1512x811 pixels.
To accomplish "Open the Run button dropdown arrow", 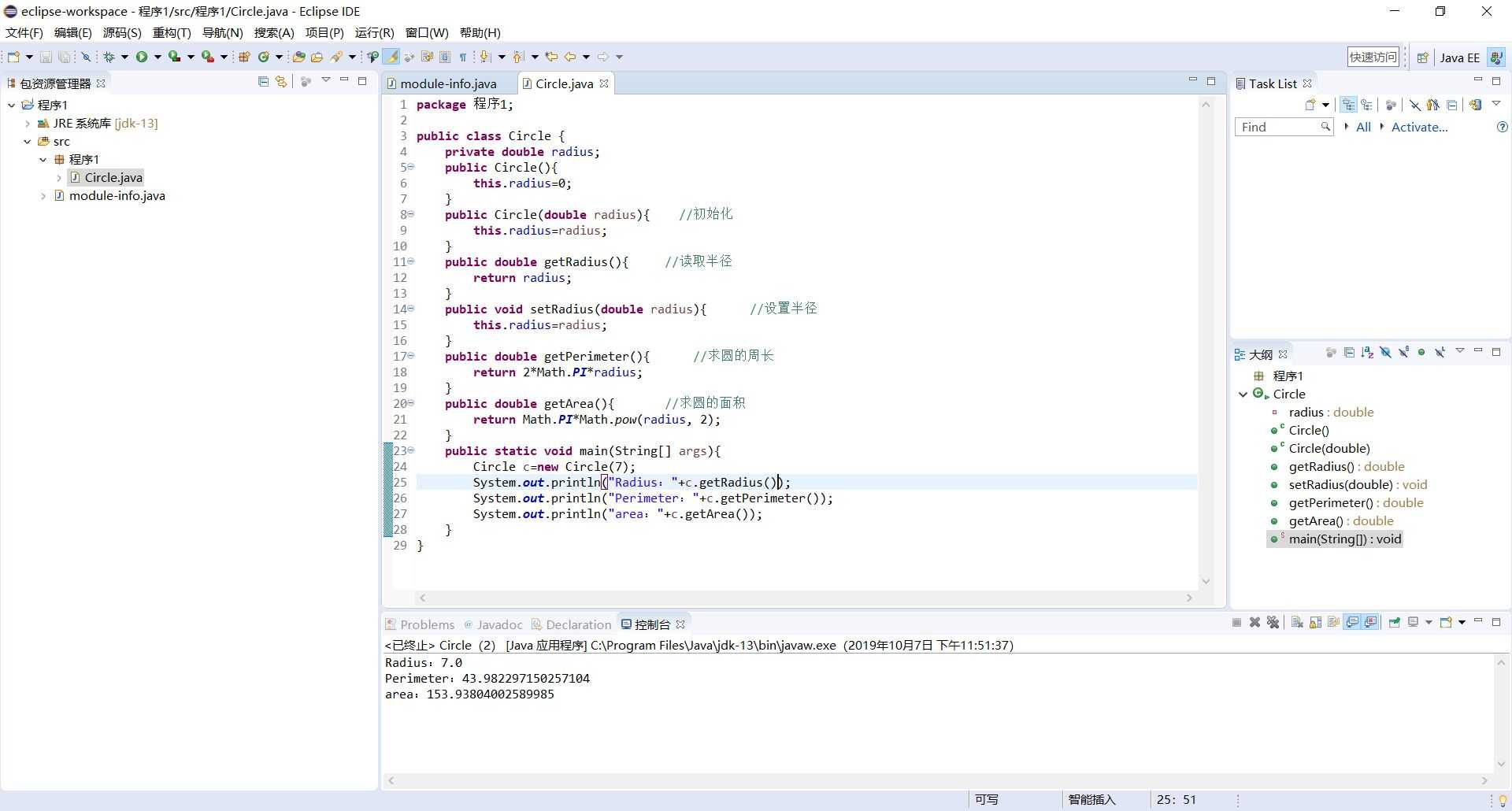I will pos(157,57).
